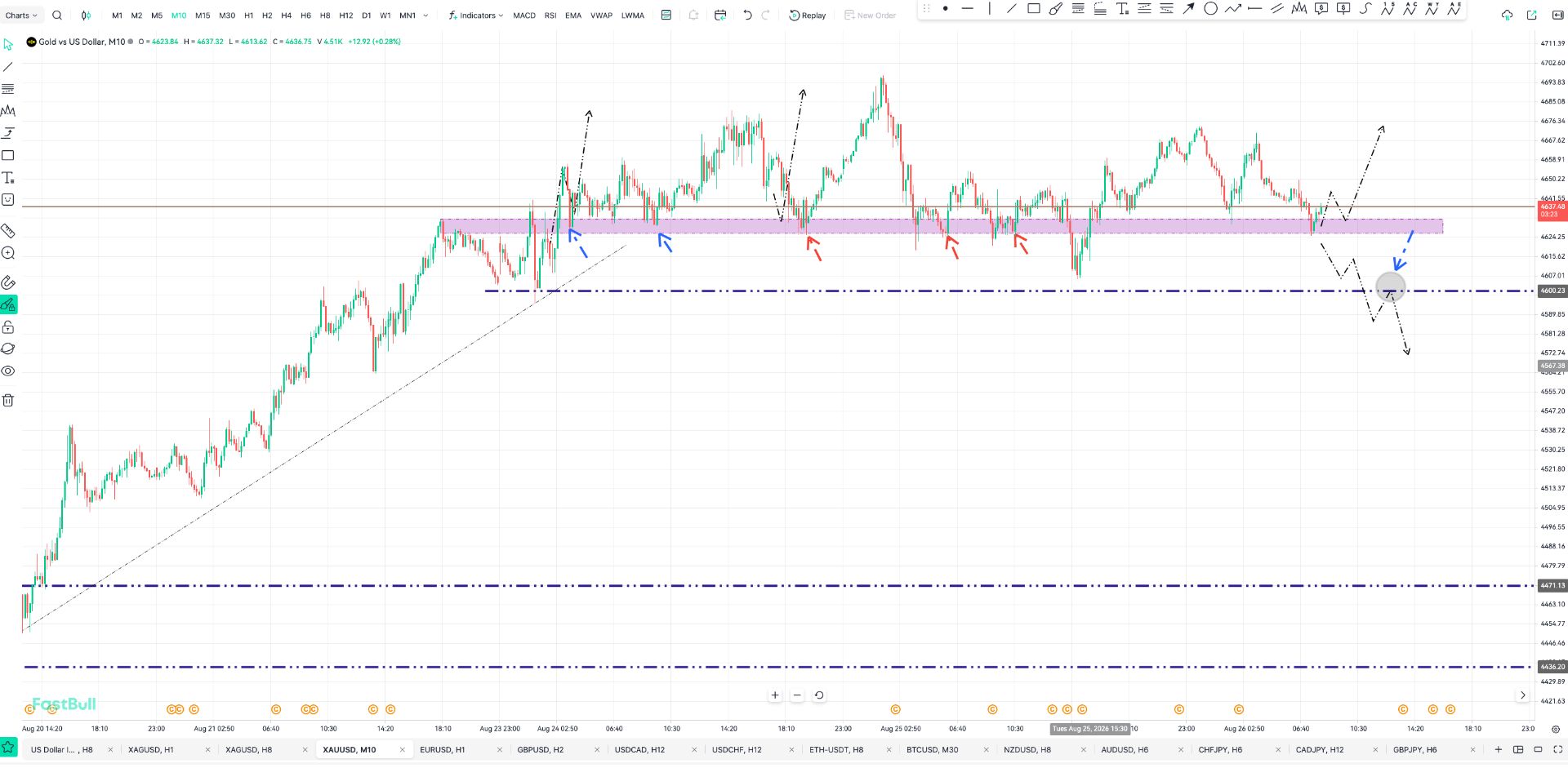Open the Indicators dropdown
The image size is (1568, 768).
click(476, 16)
